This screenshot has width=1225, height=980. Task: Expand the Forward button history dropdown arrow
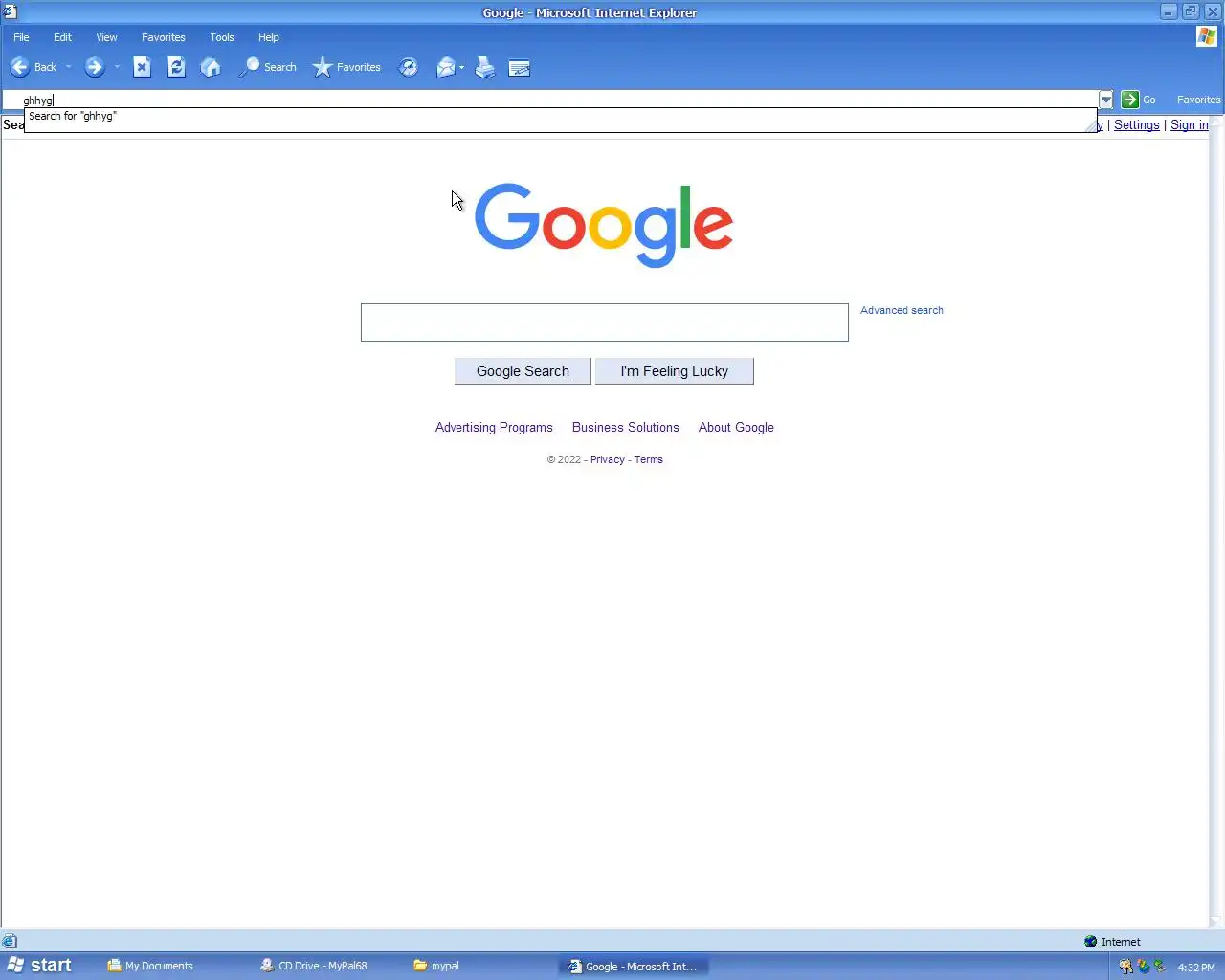pos(117,67)
